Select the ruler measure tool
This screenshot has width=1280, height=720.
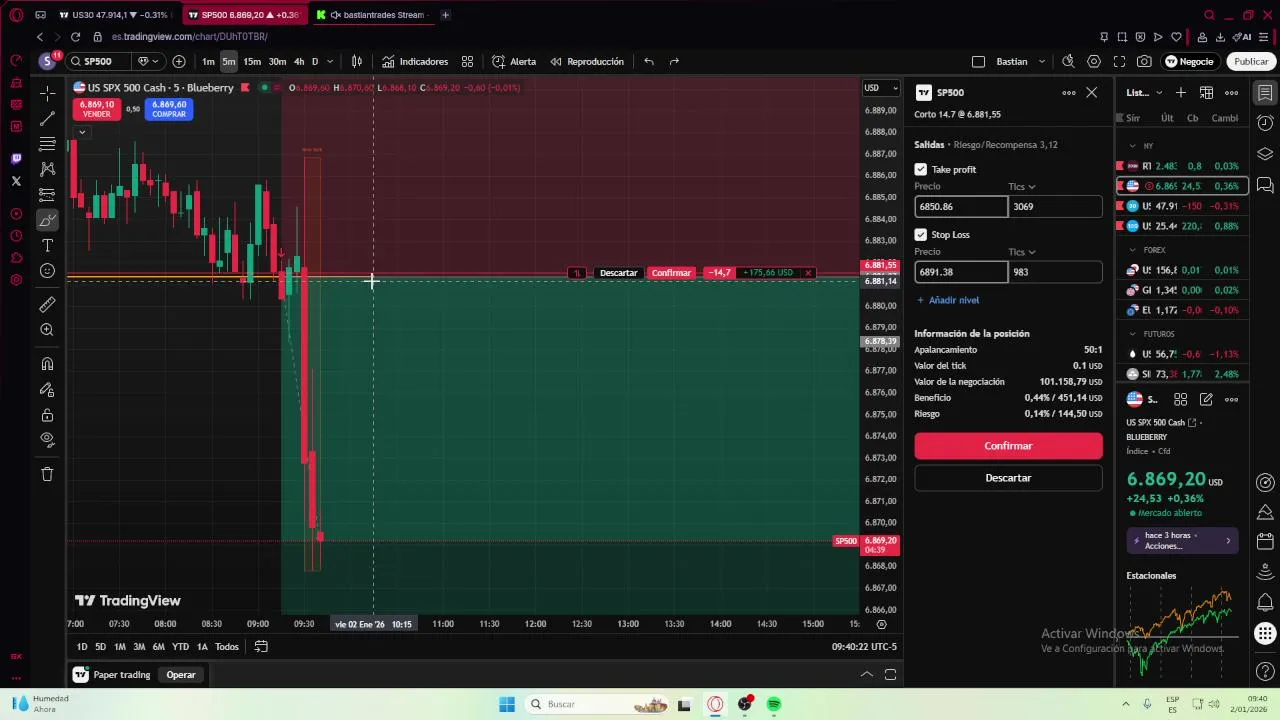tap(47, 304)
